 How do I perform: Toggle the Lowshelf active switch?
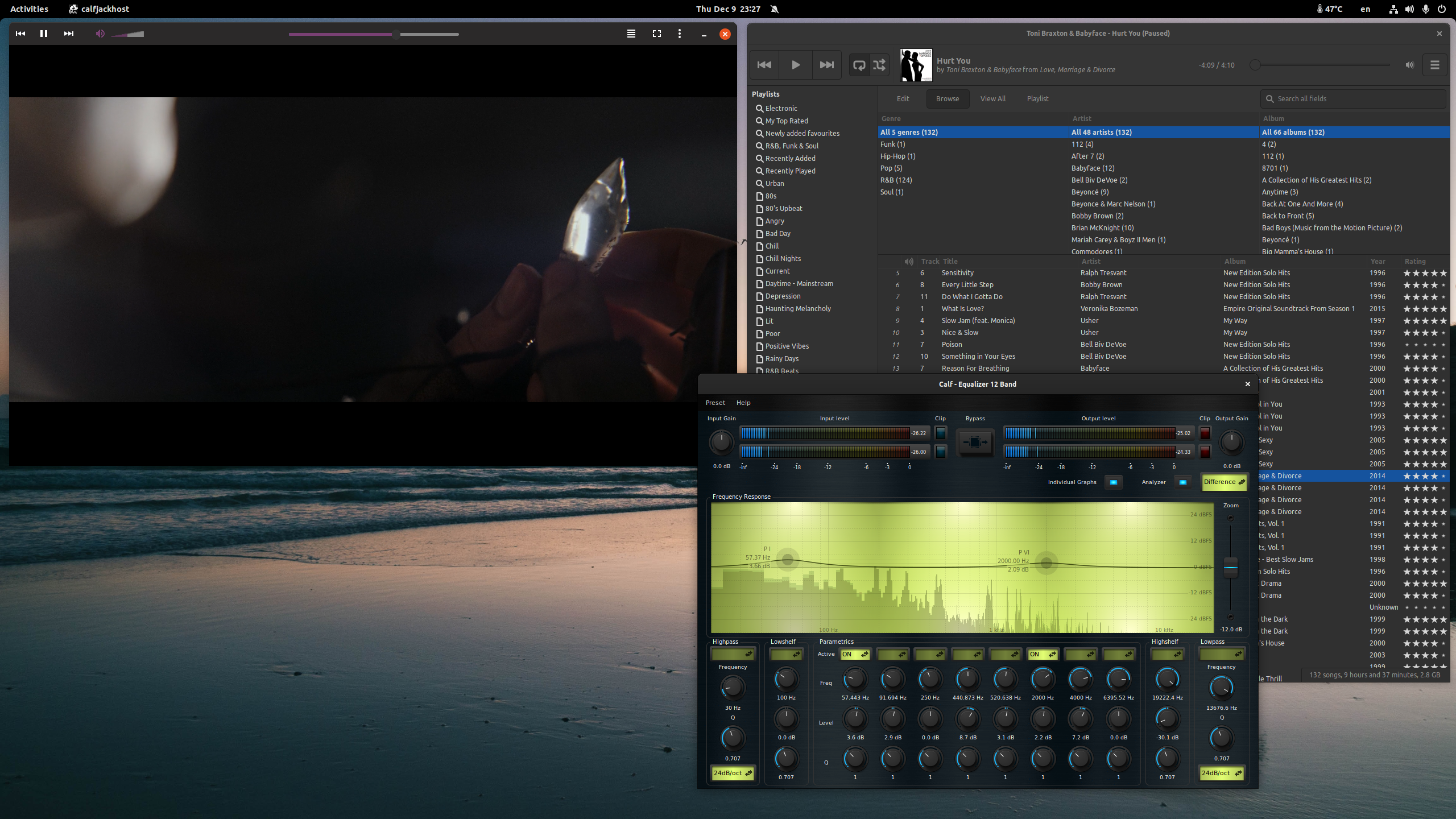(786, 654)
